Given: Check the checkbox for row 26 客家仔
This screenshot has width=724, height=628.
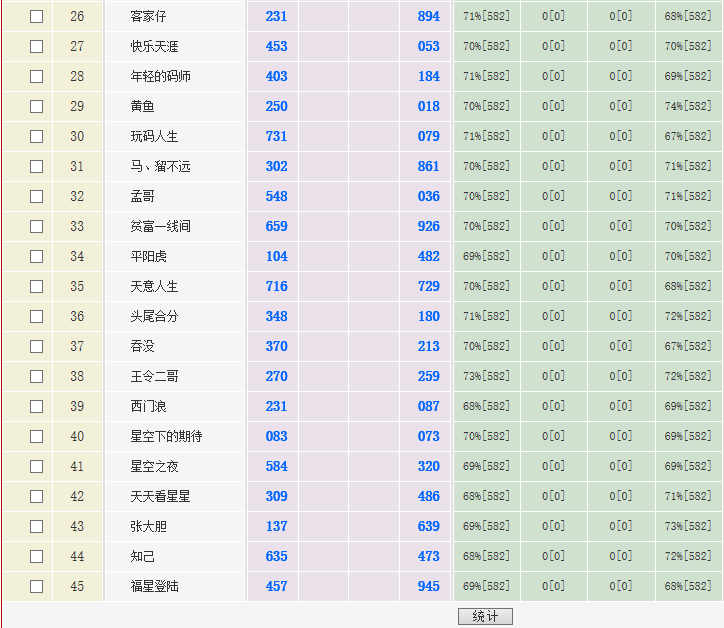Looking at the screenshot, I should [37, 17].
